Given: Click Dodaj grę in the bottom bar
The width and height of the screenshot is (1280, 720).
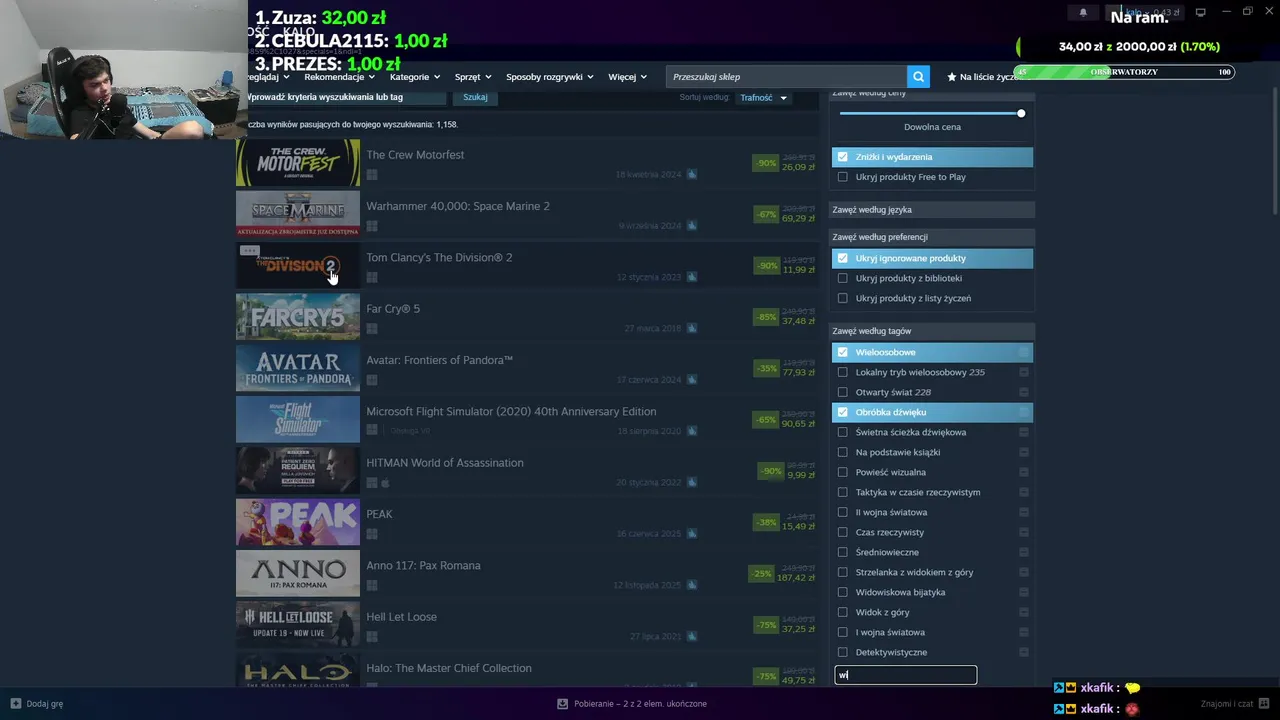Looking at the screenshot, I should [x=36, y=704].
